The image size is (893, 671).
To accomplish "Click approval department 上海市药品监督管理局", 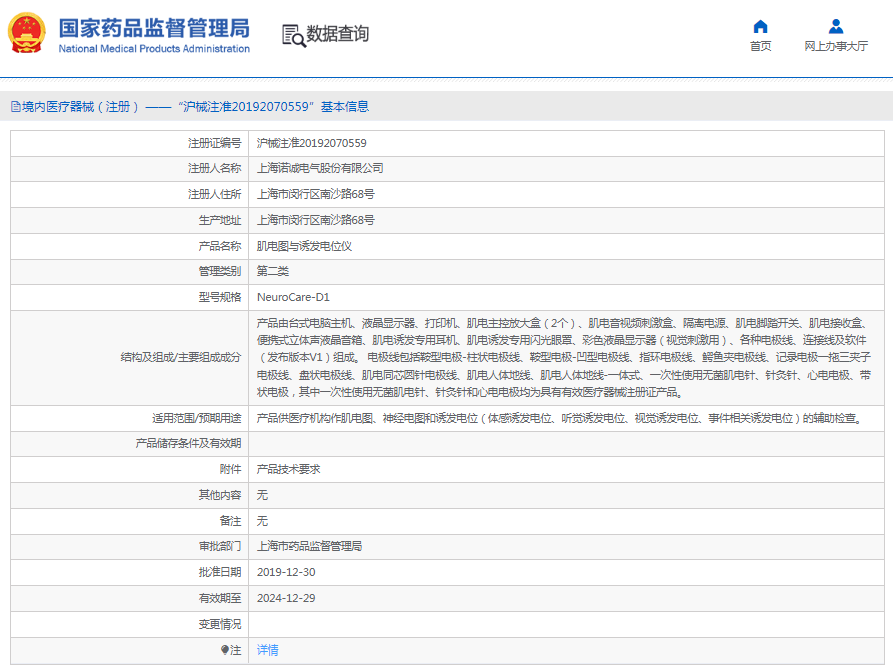I will 309,546.
